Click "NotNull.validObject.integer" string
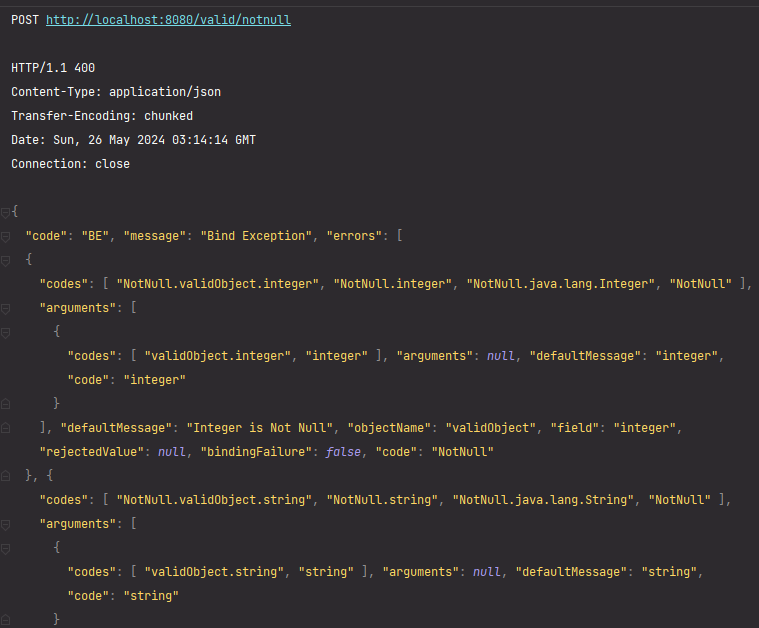Screen dimensions: 759x628 tap(217, 284)
